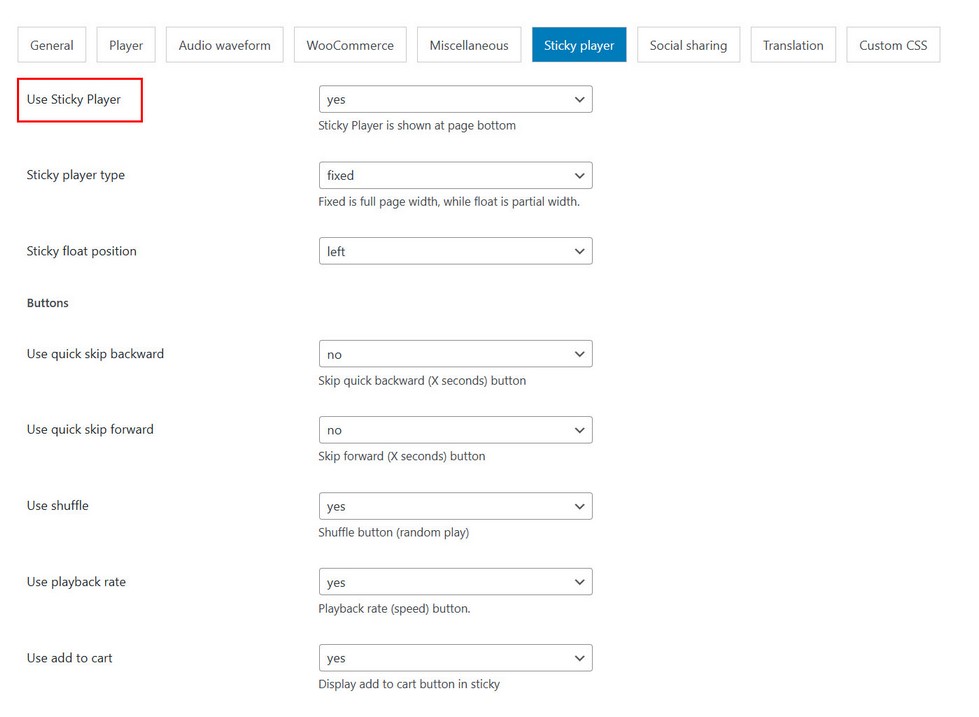Viewport: 979px width, 717px height.
Task: Switch to the Social sharing tab
Action: point(688,45)
